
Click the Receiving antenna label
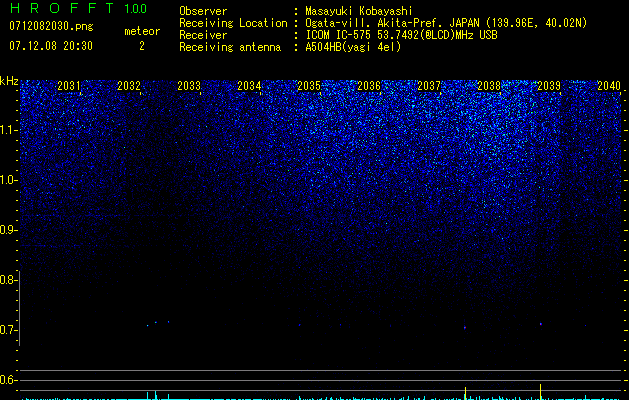pyautogui.click(x=230, y=48)
